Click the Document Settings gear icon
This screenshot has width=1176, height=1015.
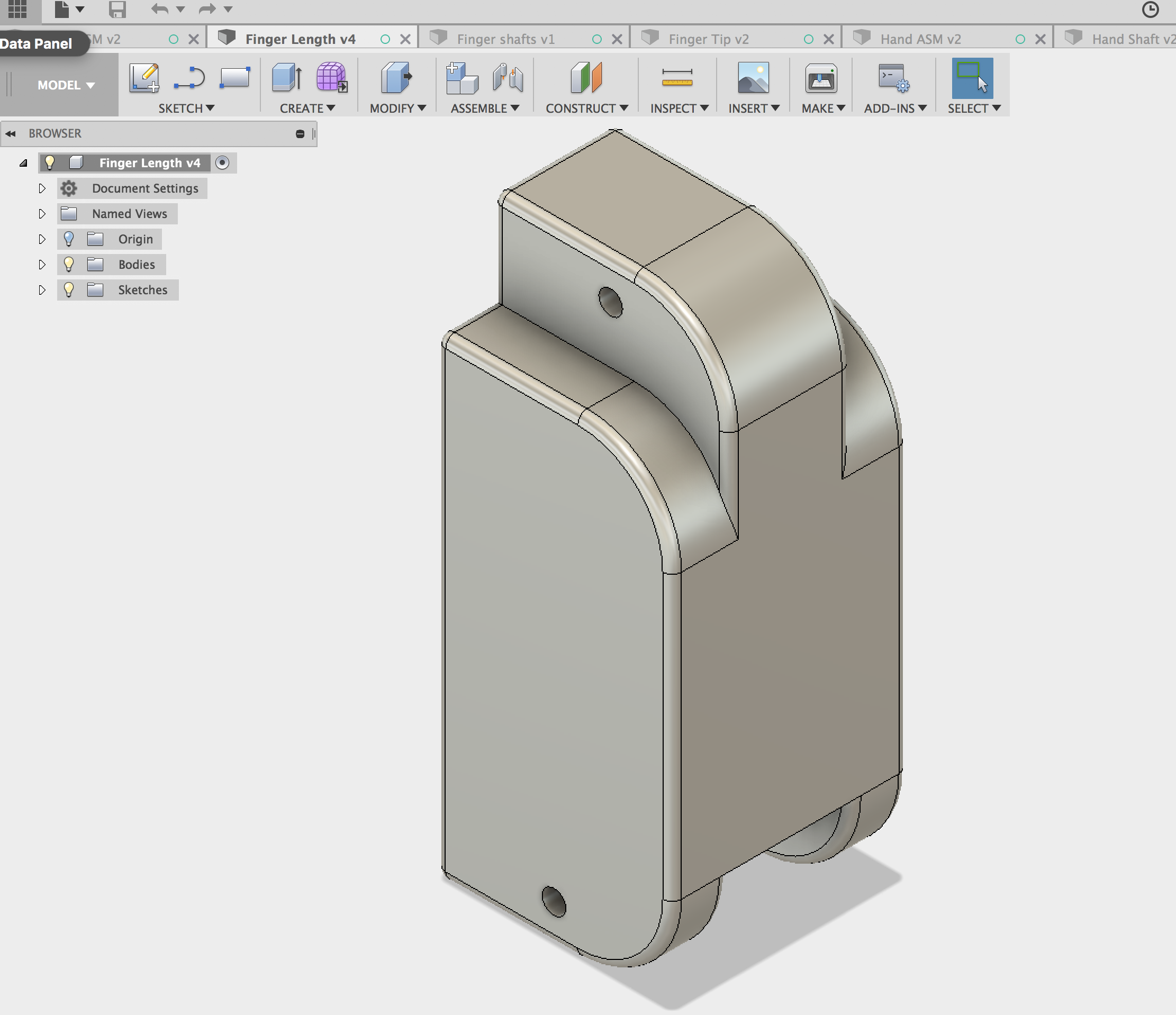tap(69, 188)
